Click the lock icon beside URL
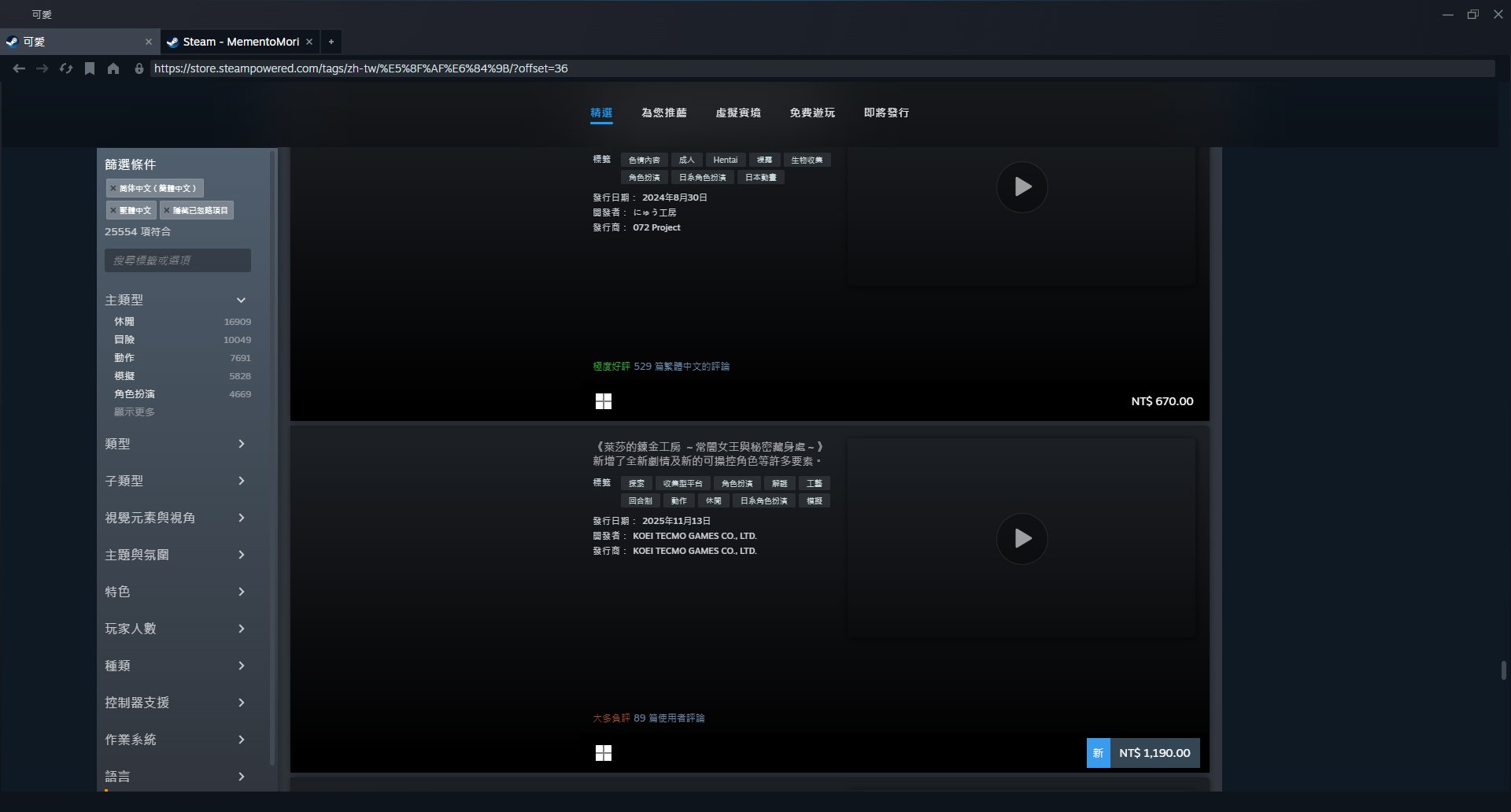This screenshot has height=812, width=1511. (x=139, y=69)
